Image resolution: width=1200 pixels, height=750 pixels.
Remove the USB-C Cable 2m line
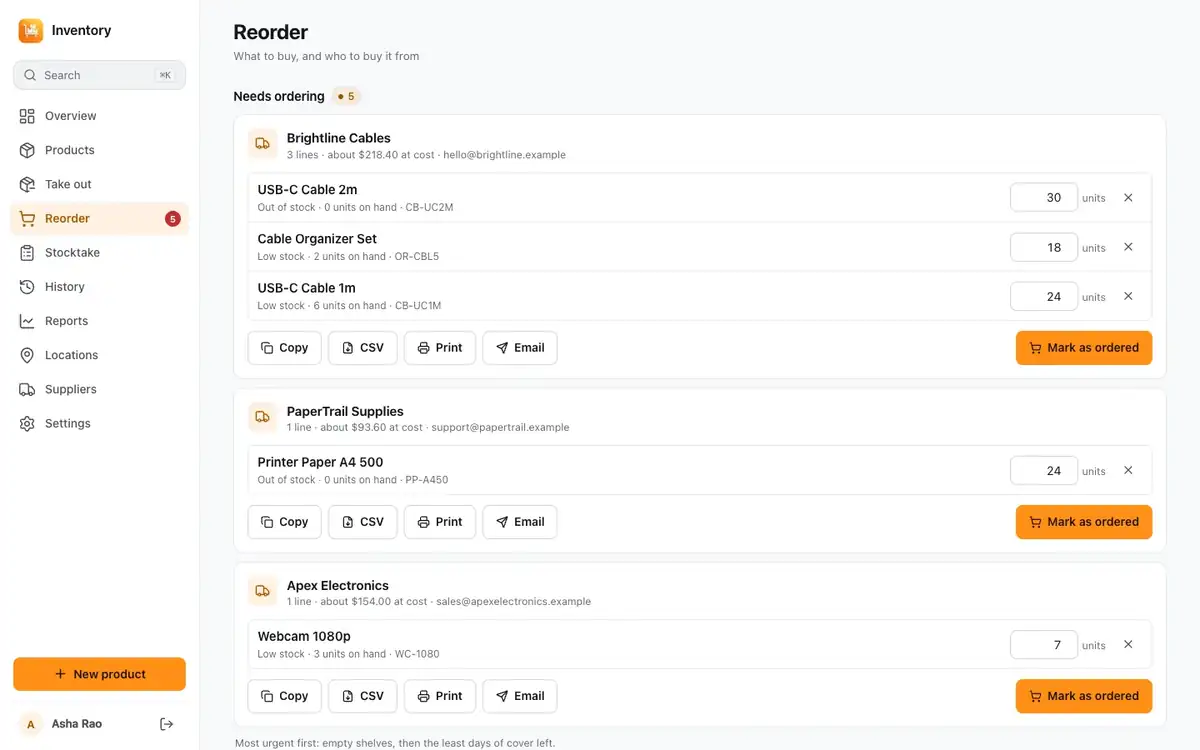point(1128,198)
